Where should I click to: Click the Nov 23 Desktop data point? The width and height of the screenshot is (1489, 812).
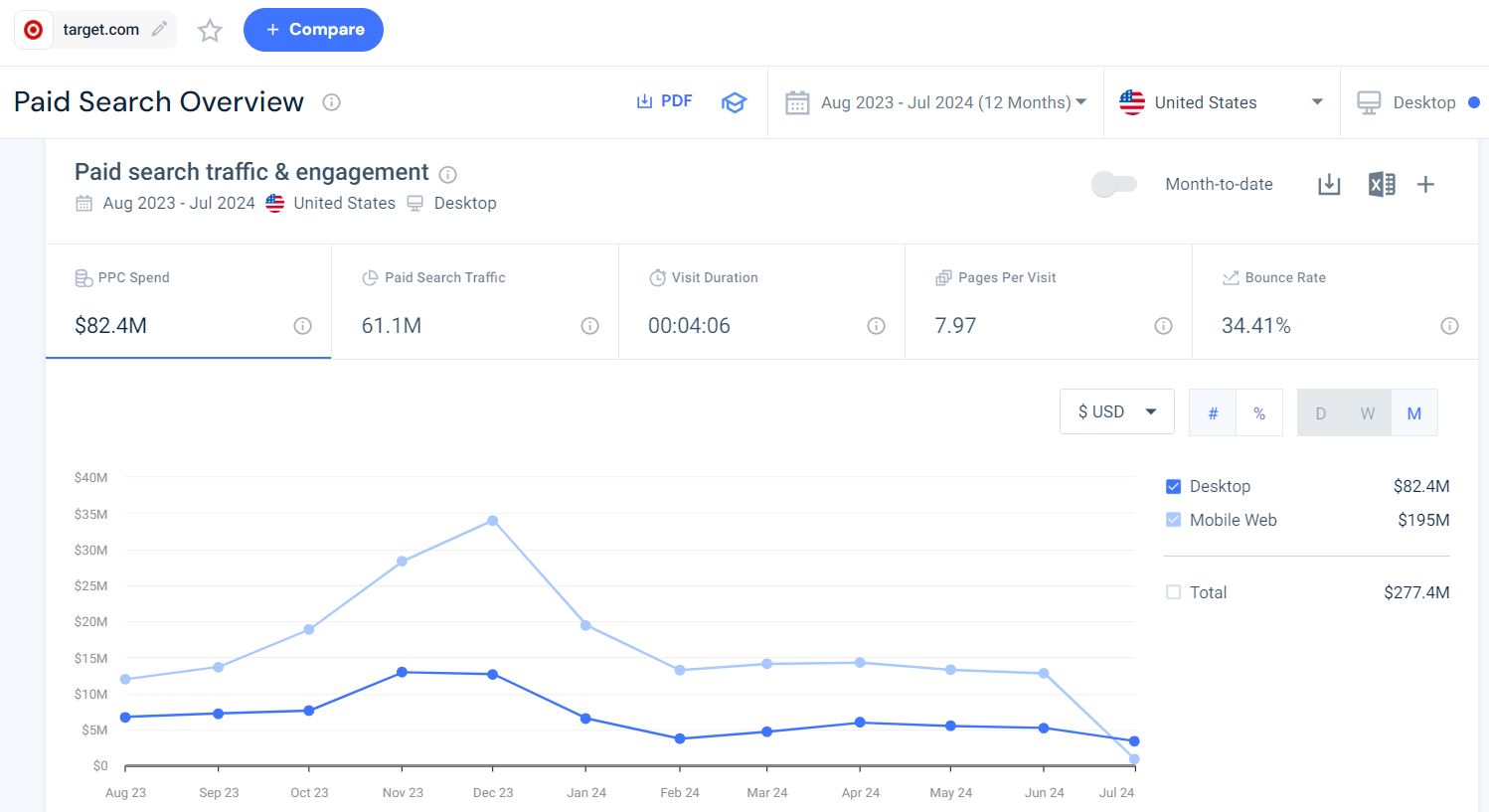point(402,672)
